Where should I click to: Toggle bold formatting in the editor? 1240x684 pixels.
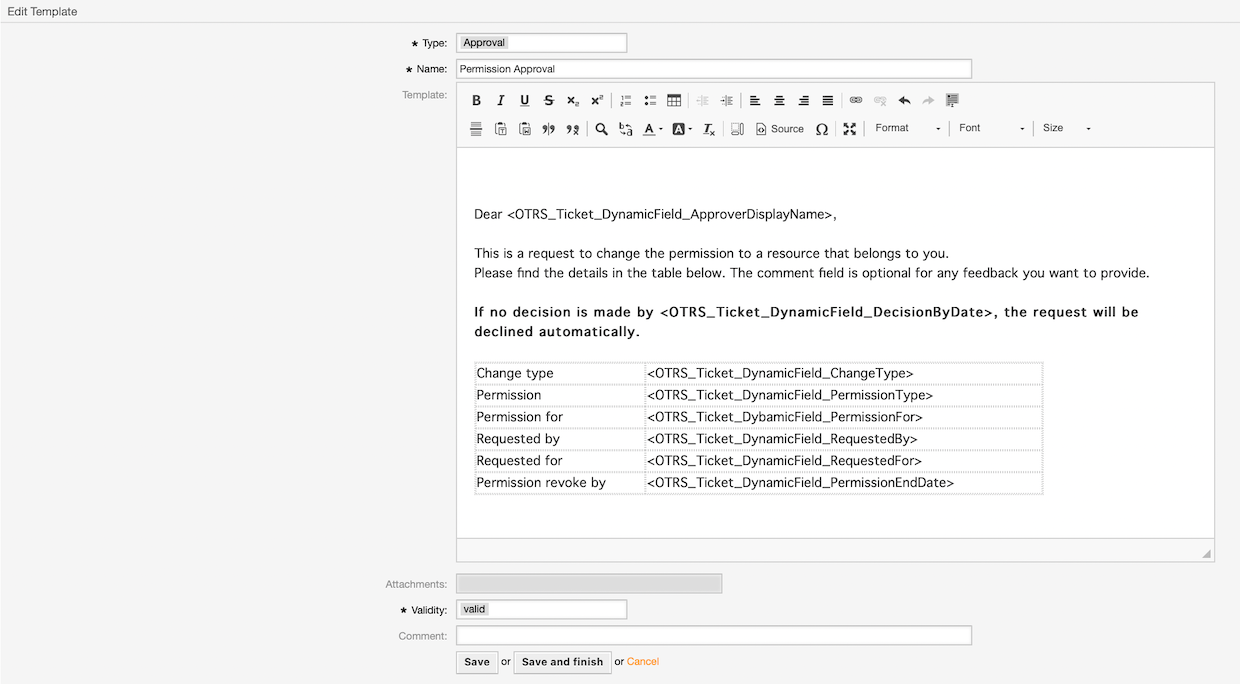point(477,101)
